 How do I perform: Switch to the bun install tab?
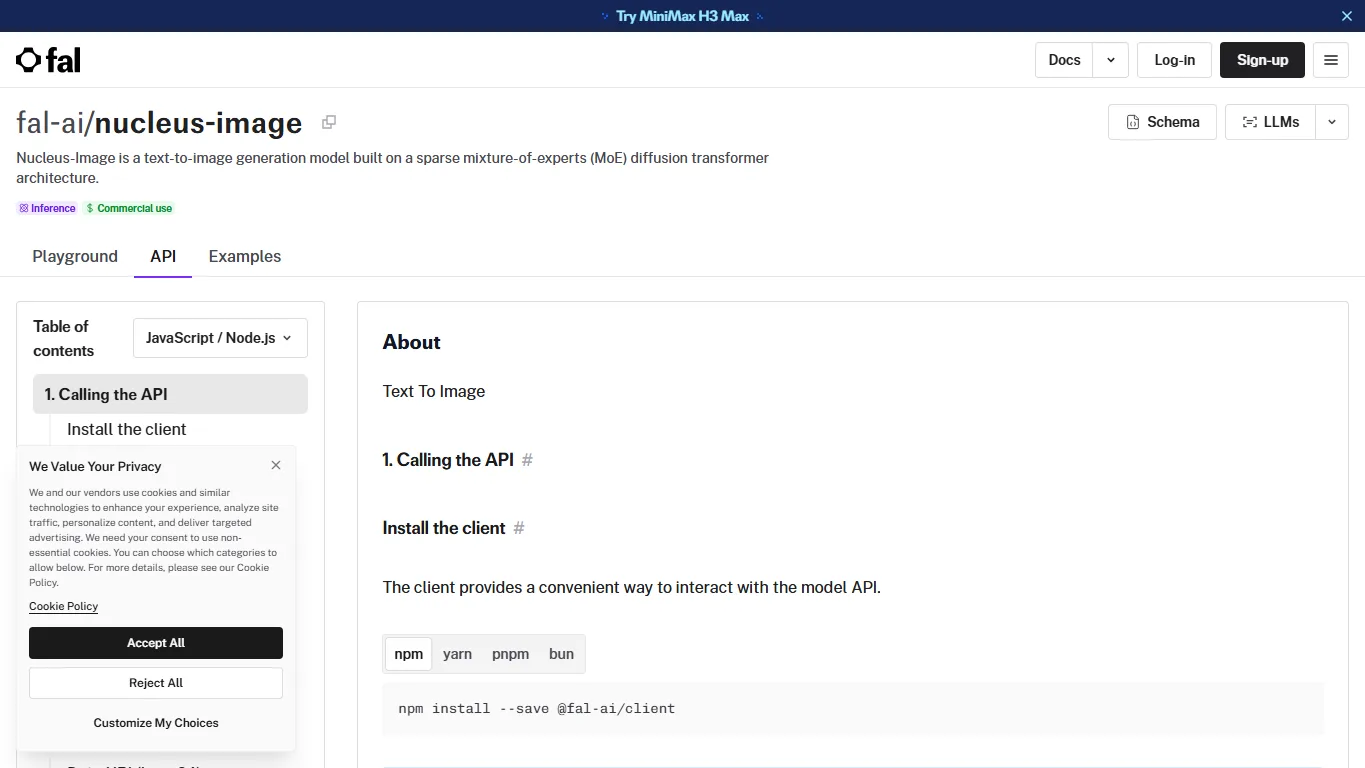(561, 654)
